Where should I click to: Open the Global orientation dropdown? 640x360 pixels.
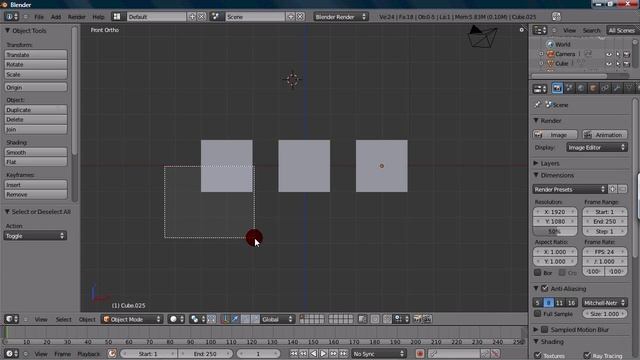(277, 319)
